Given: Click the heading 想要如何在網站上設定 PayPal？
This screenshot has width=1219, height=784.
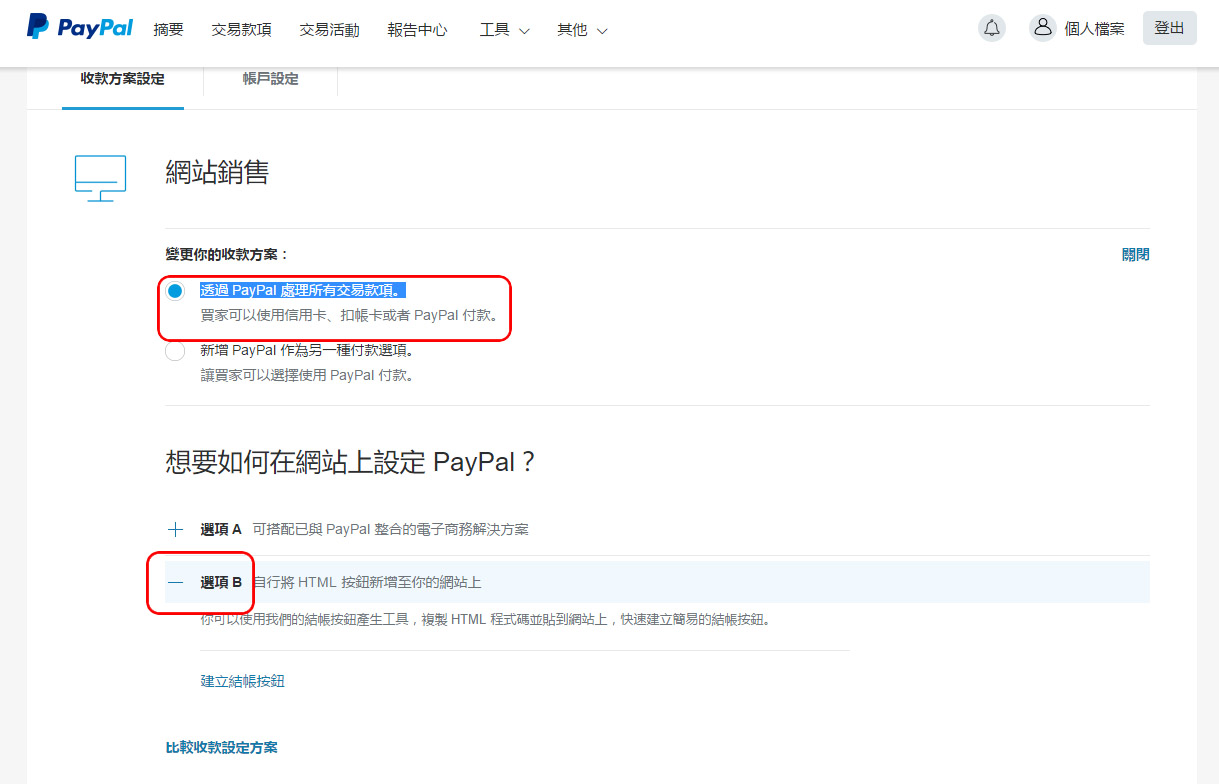Looking at the screenshot, I should 351,462.
